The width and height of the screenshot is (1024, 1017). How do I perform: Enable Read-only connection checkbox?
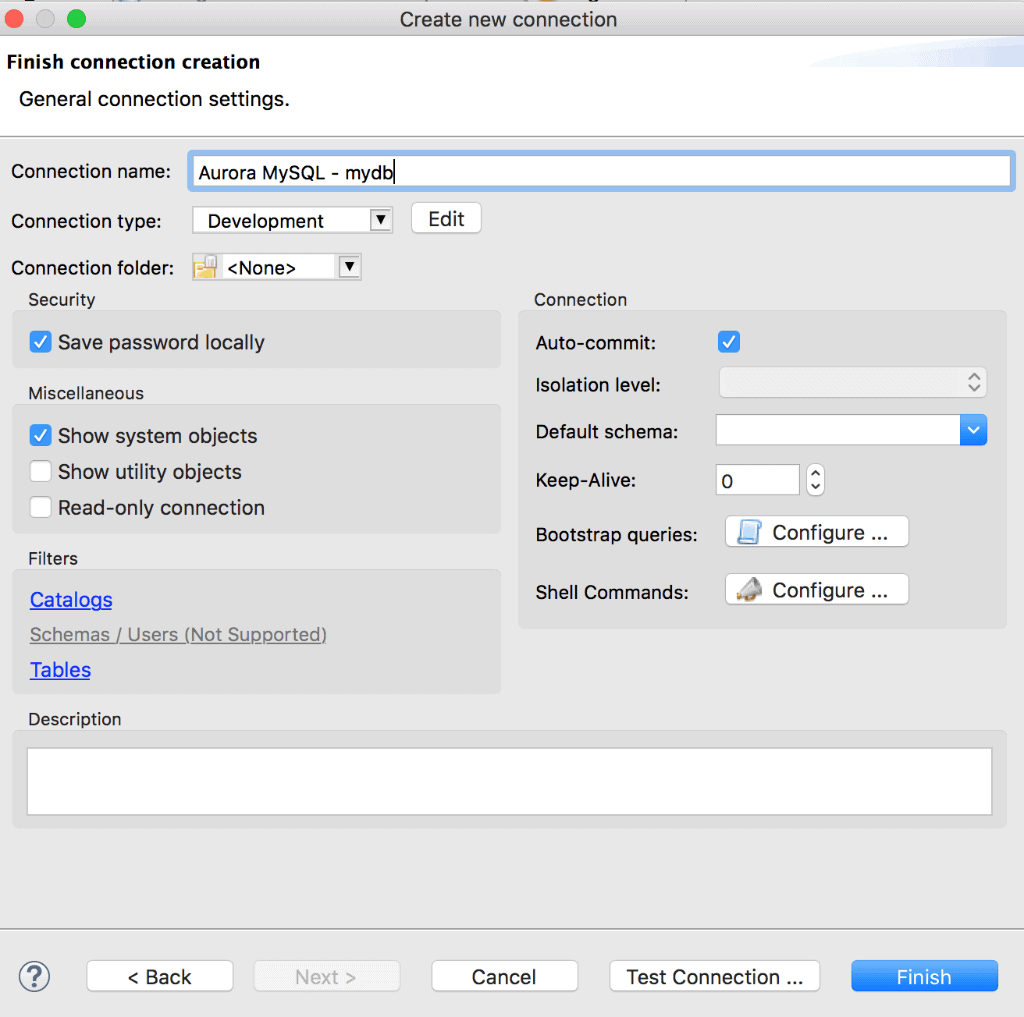(40, 507)
